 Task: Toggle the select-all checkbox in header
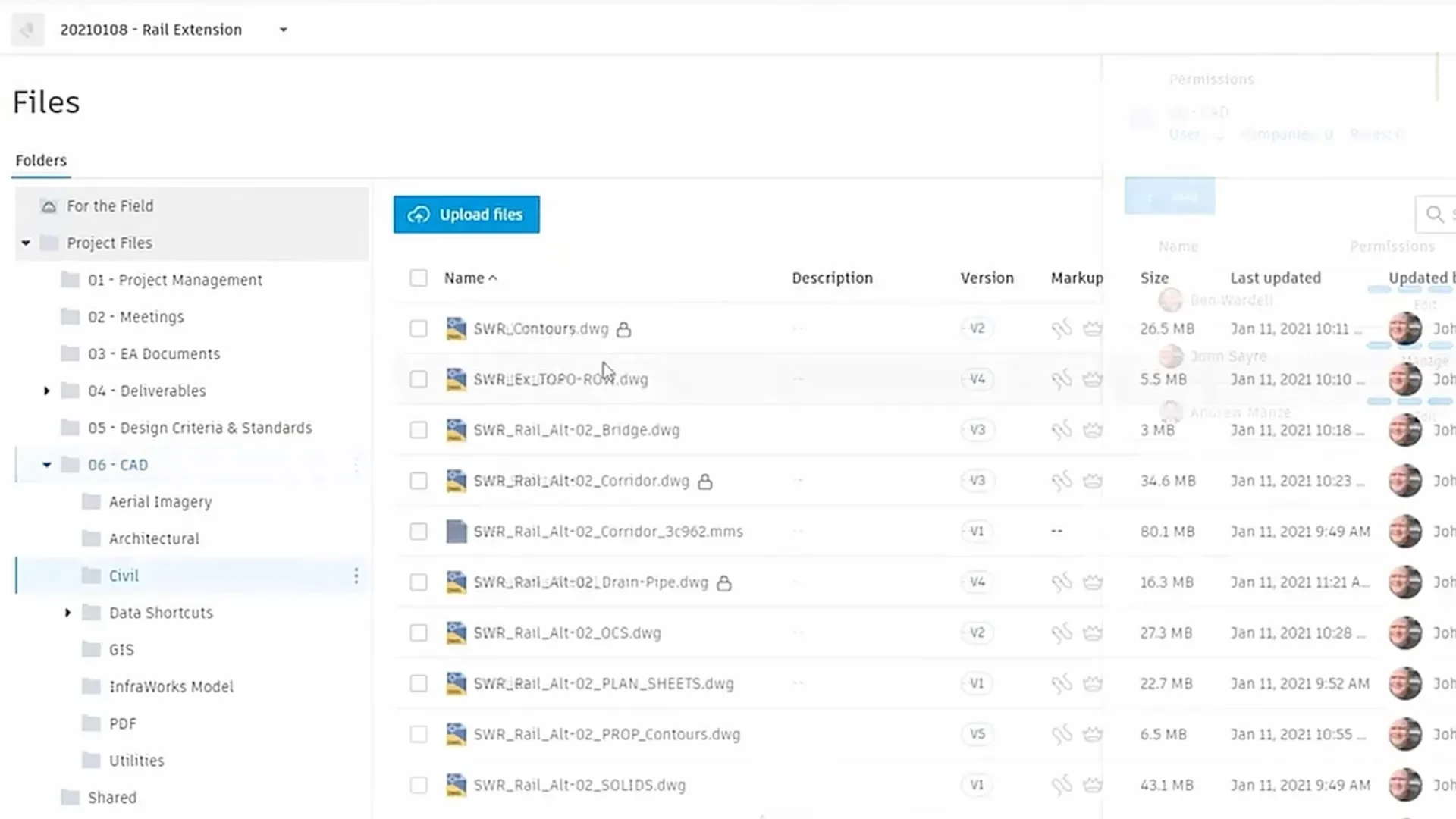(x=419, y=278)
